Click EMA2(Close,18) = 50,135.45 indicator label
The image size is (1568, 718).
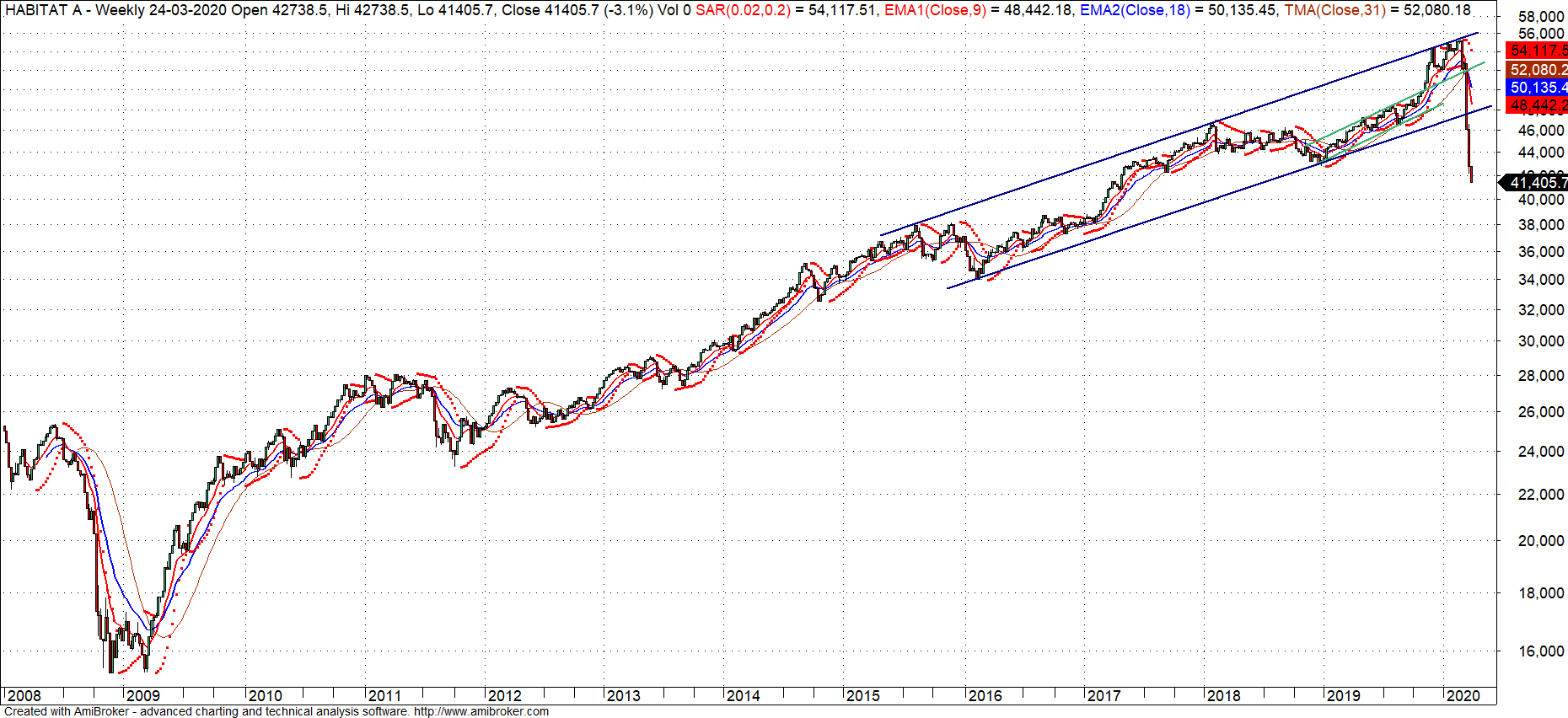click(1178, 10)
